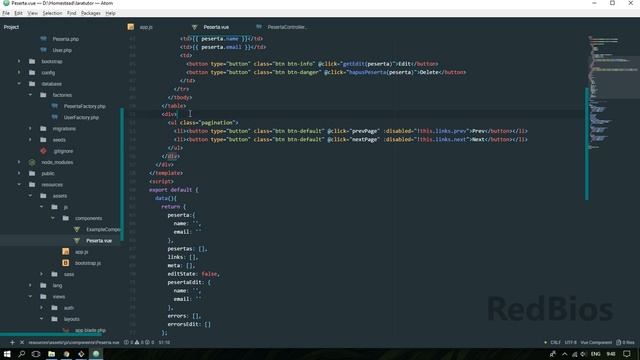640x360 pixels.
Task: Click ExampleComponent Vue file icon
Action: pos(77,229)
